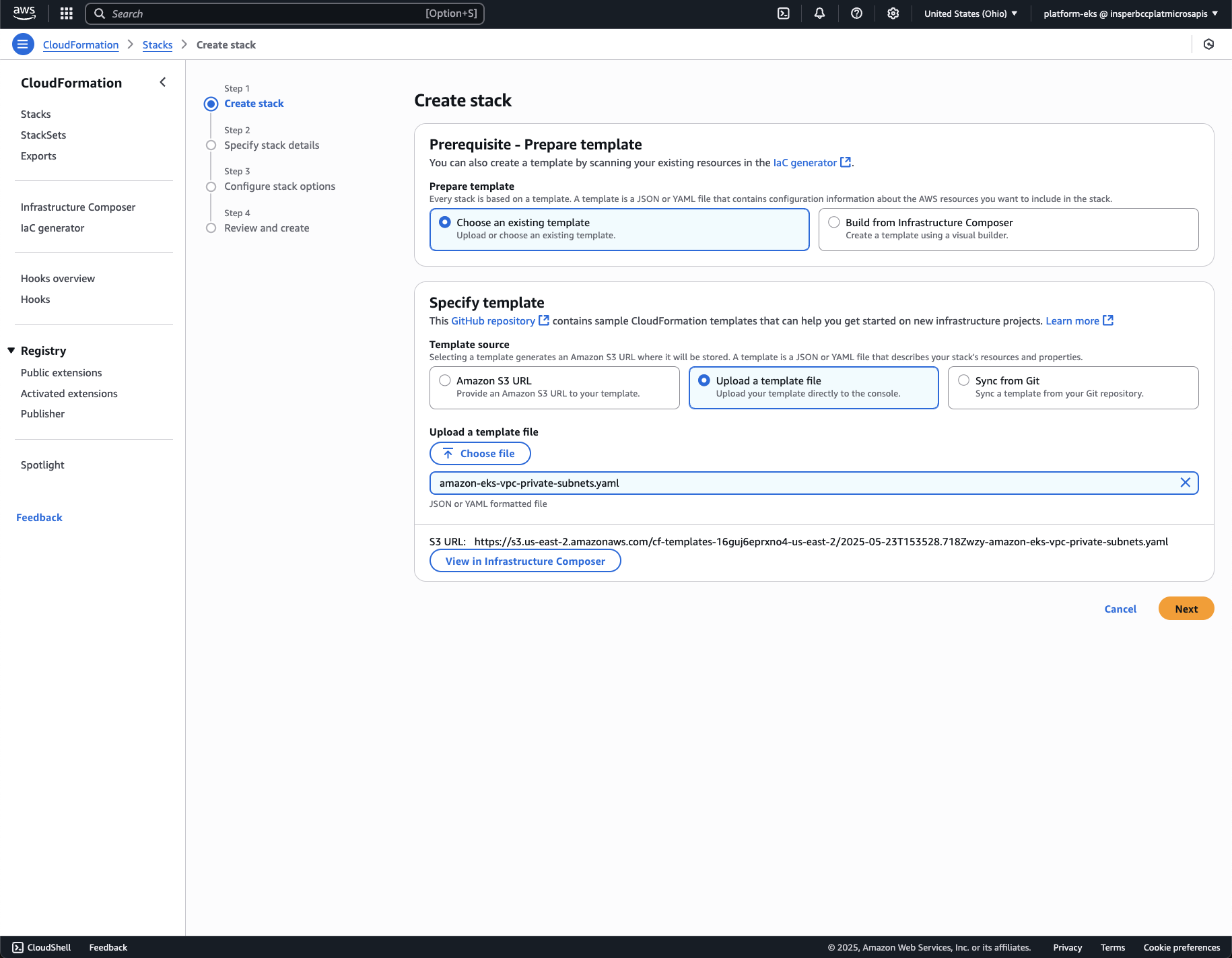
Task: Open the settings gear in header
Action: point(893,13)
